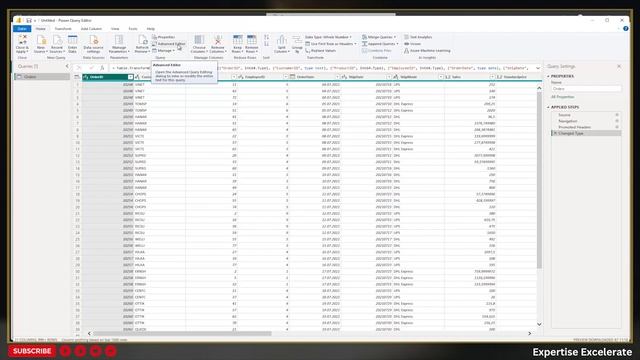The height and width of the screenshot is (360, 640).
Task: Collapse the Queries pane arrow
Action: [67, 66]
